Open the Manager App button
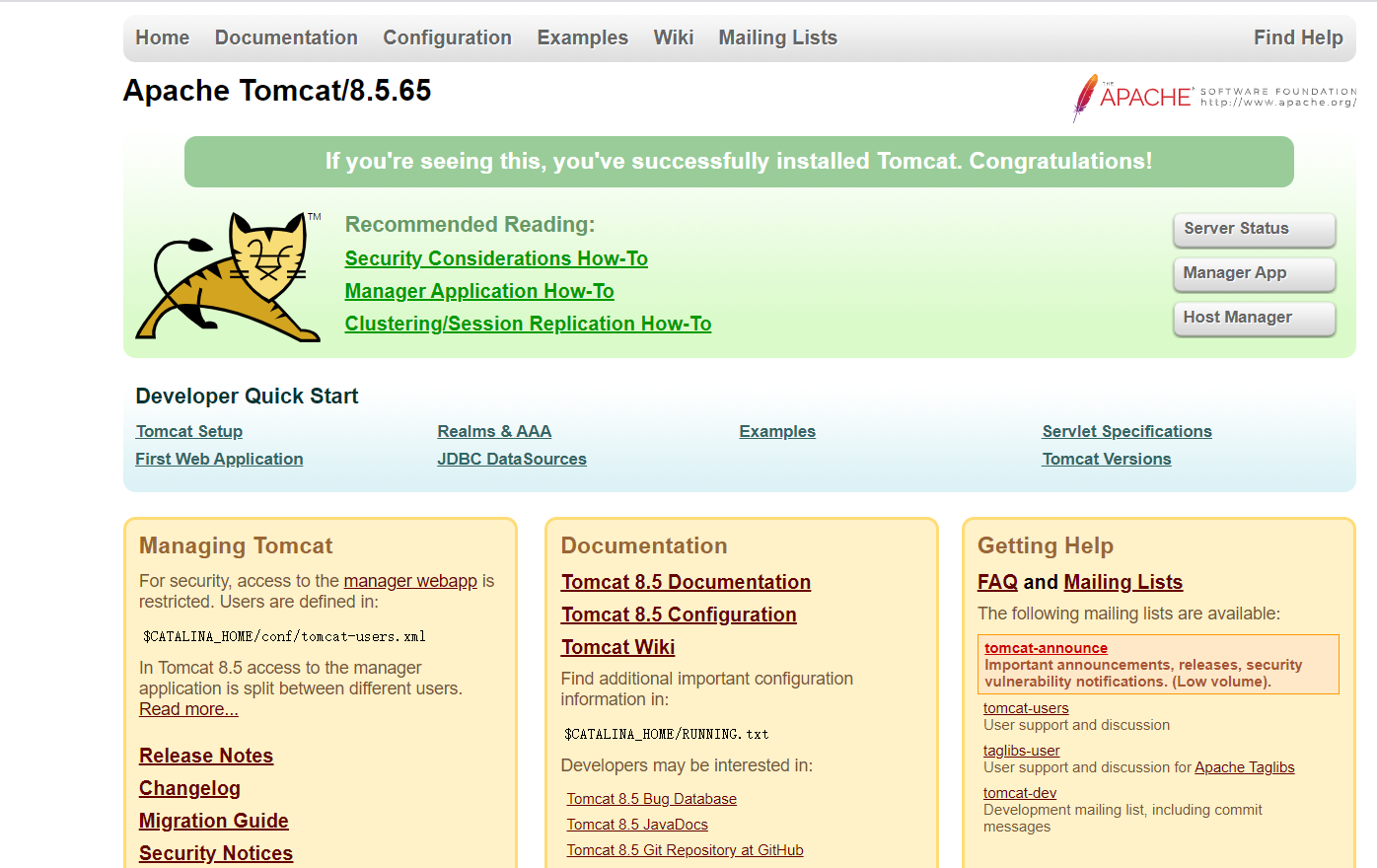Screen dimensions: 1377x868 [1254, 273]
